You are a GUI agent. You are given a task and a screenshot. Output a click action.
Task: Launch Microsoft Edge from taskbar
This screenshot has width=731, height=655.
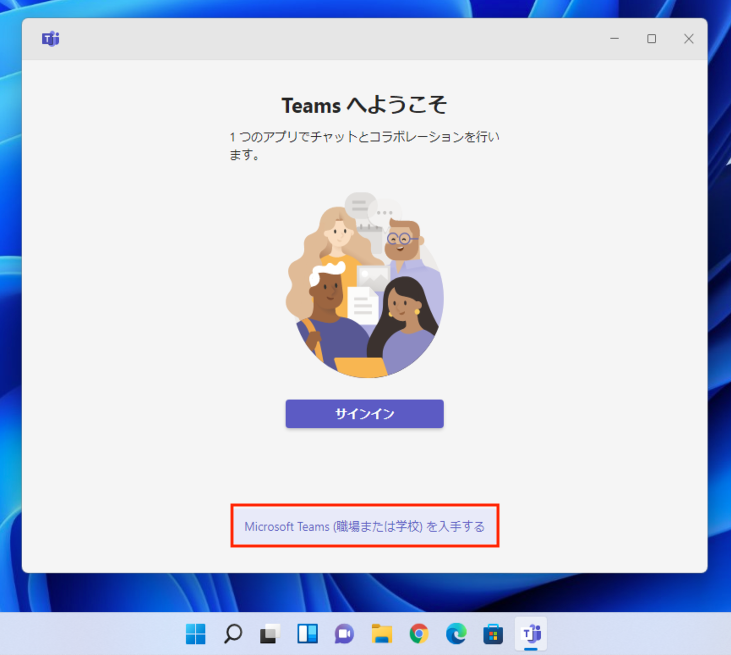pyautogui.click(x=456, y=634)
